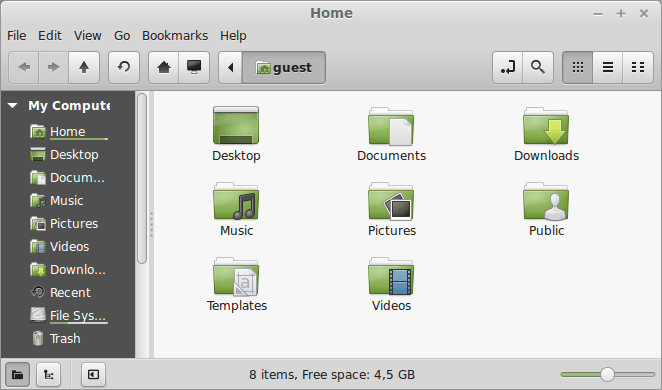Viewport: 662px width, 390px height.
Task: Open the Bookmarks menu
Action: click(175, 36)
